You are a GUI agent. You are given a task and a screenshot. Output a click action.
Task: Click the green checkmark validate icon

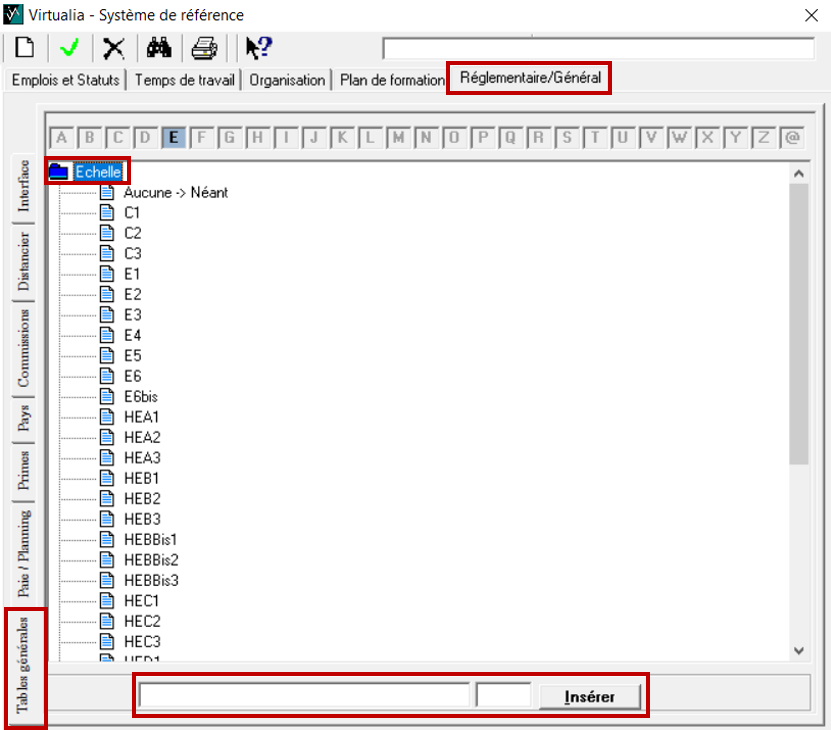click(x=69, y=48)
